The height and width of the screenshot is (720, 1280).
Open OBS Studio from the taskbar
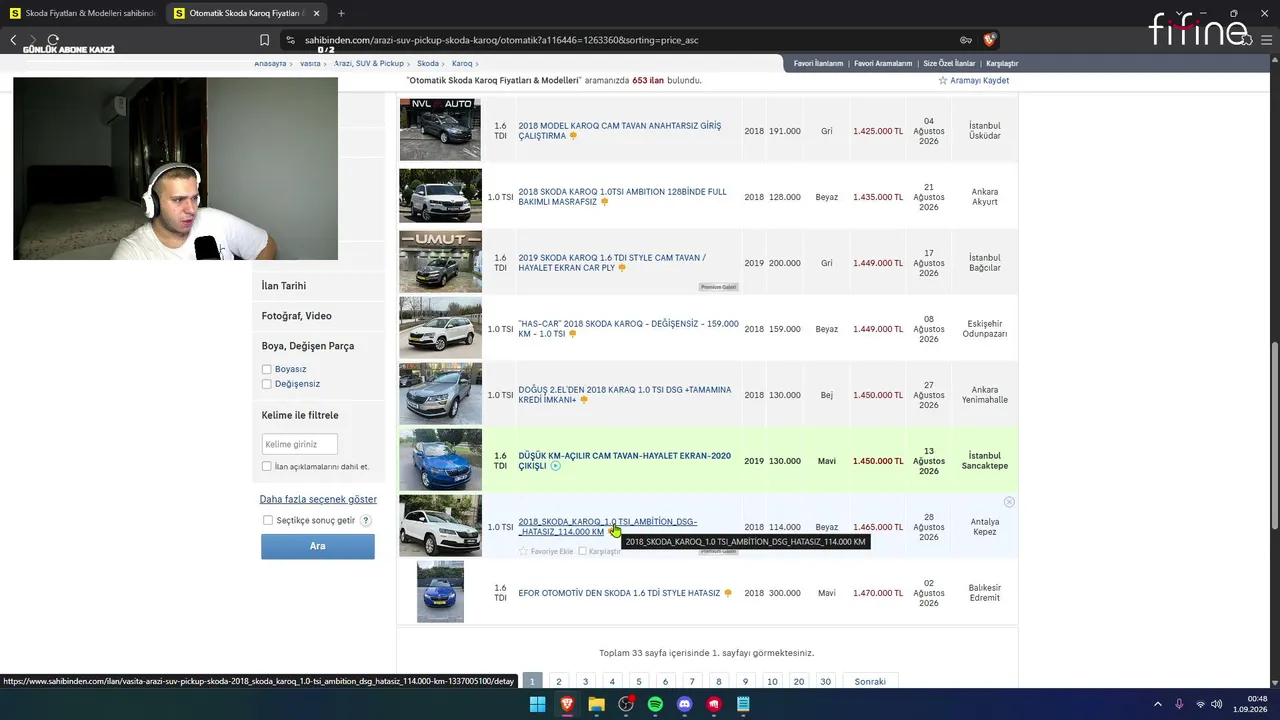(626, 704)
